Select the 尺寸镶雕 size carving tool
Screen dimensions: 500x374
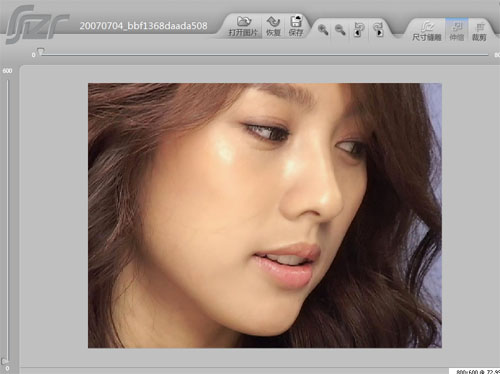pos(427,31)
